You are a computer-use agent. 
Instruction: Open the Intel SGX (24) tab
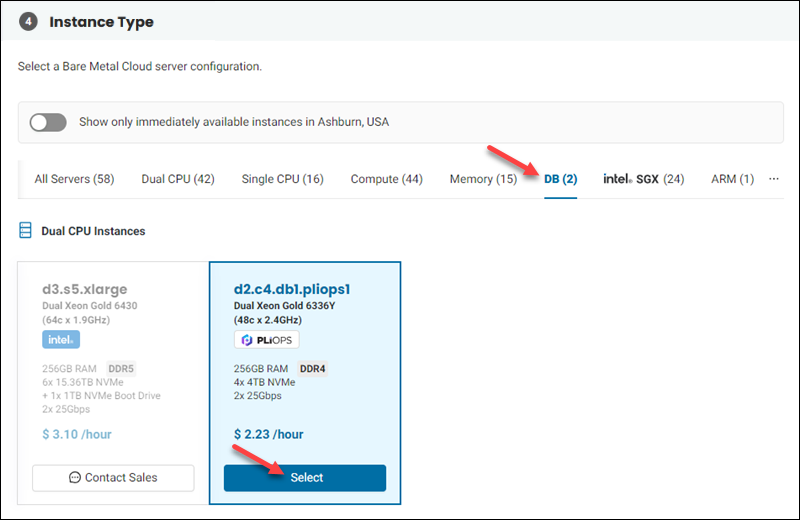pos(644,179)
